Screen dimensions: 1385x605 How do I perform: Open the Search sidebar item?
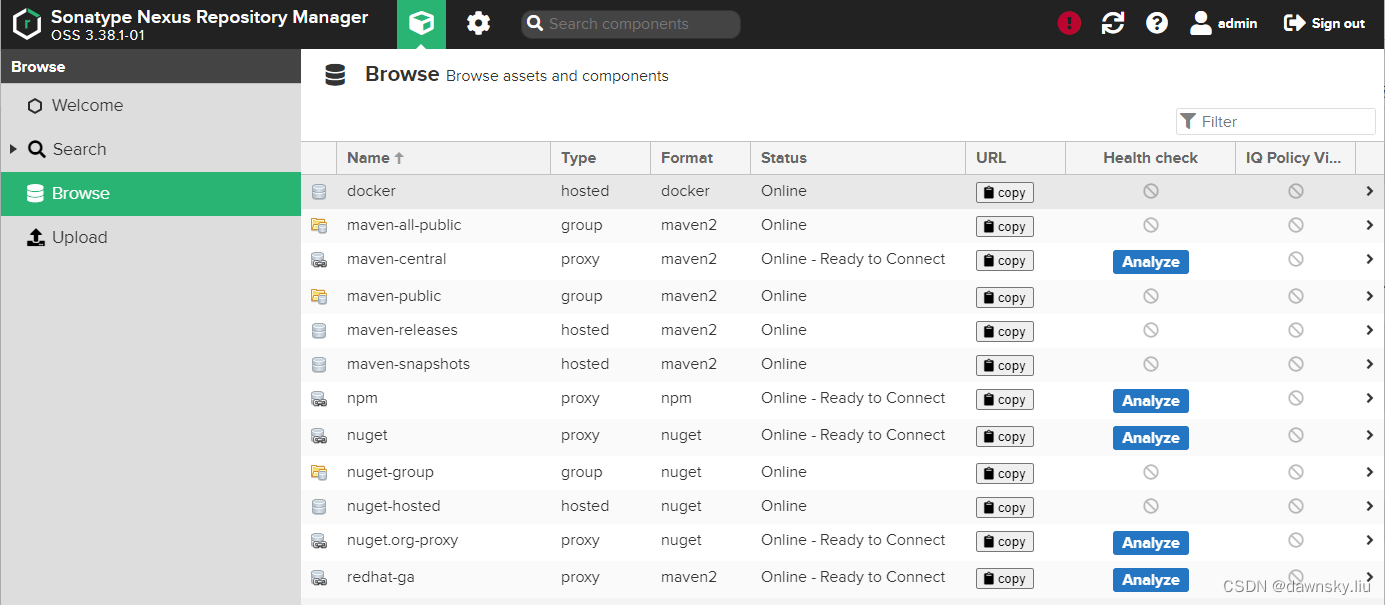click(x=150, y=149)
